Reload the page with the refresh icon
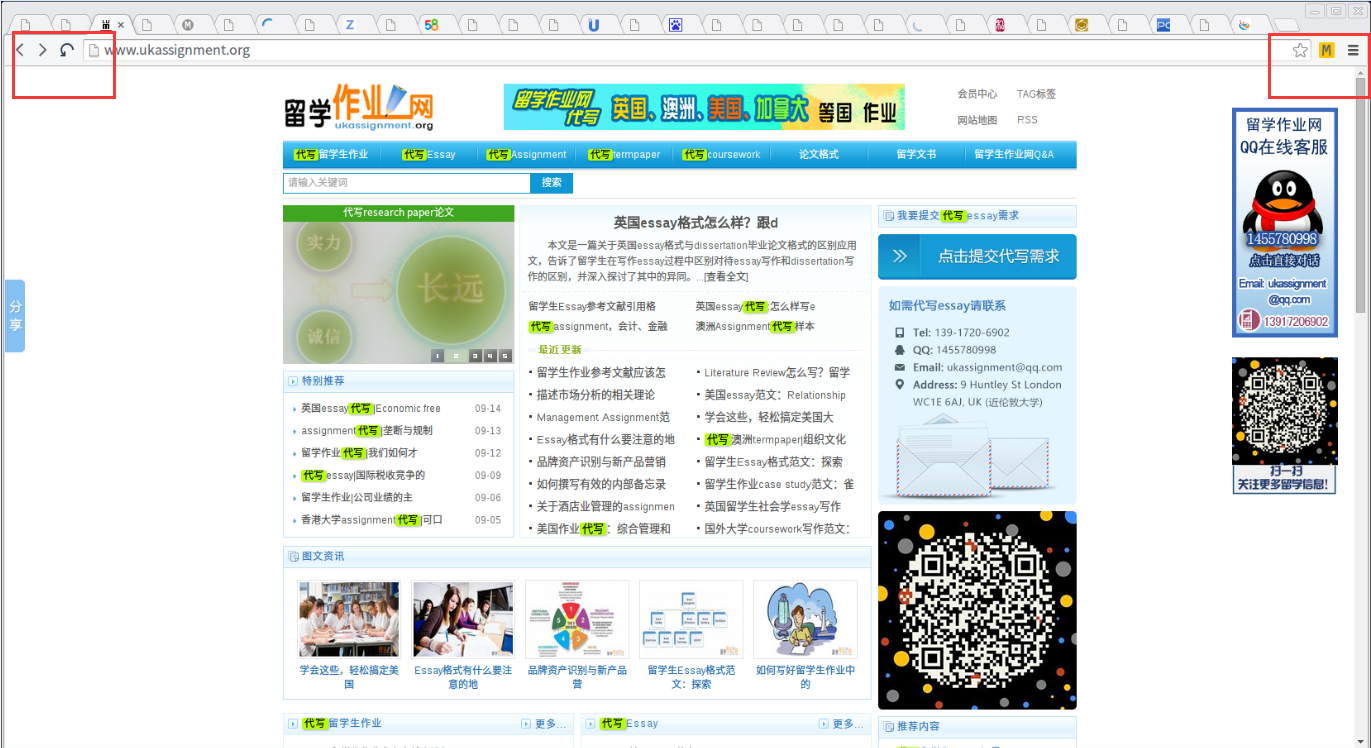 66,50
